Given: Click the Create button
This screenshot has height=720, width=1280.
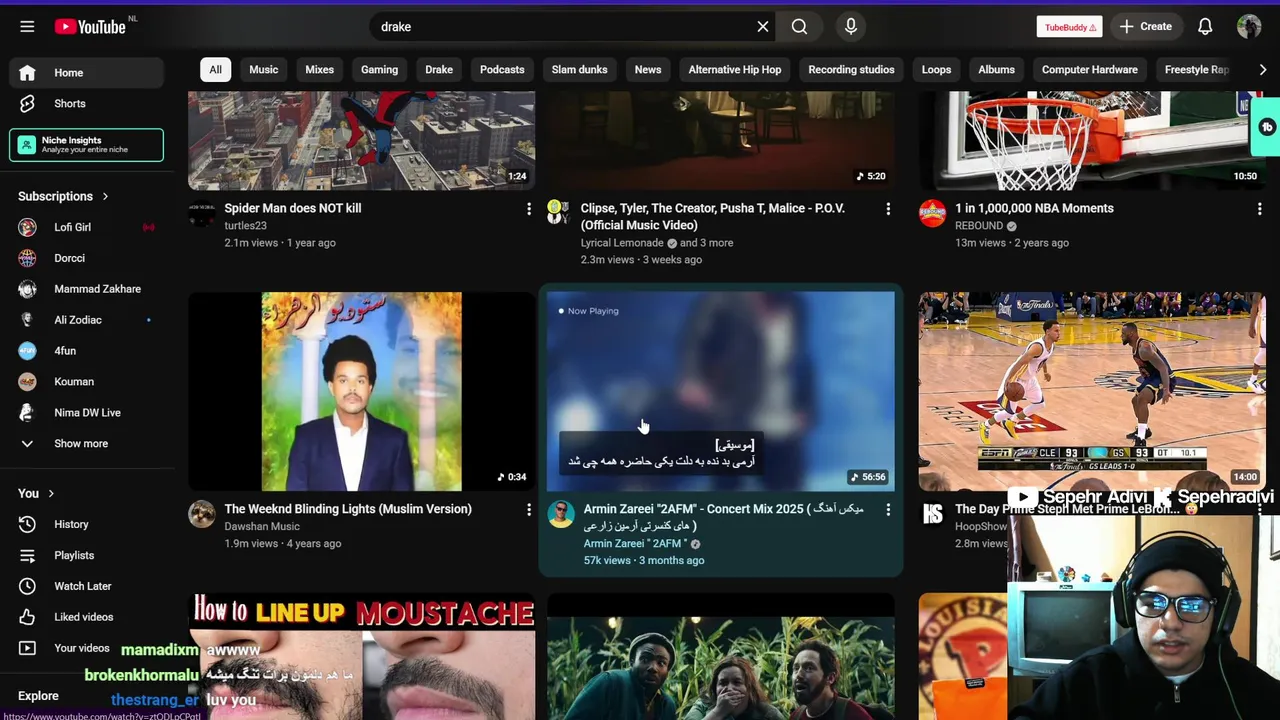Looking at the screenshot, I should click(1146, 27).
